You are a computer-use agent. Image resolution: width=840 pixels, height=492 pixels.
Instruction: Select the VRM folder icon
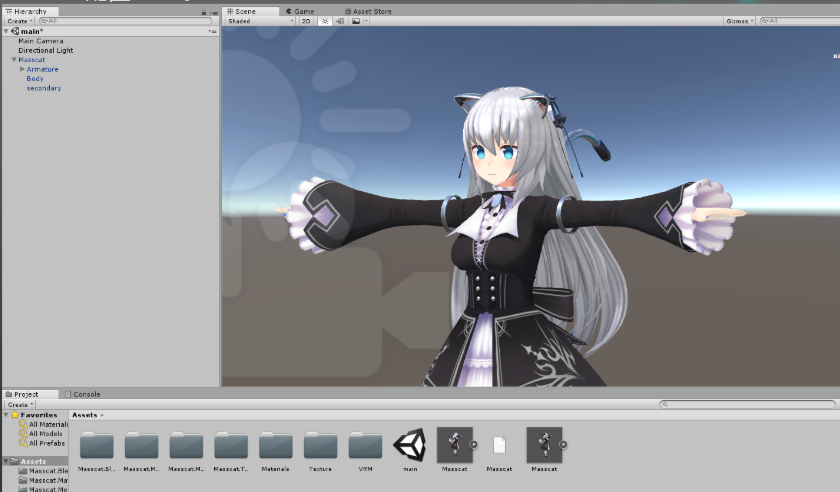(x=365, y=445)
